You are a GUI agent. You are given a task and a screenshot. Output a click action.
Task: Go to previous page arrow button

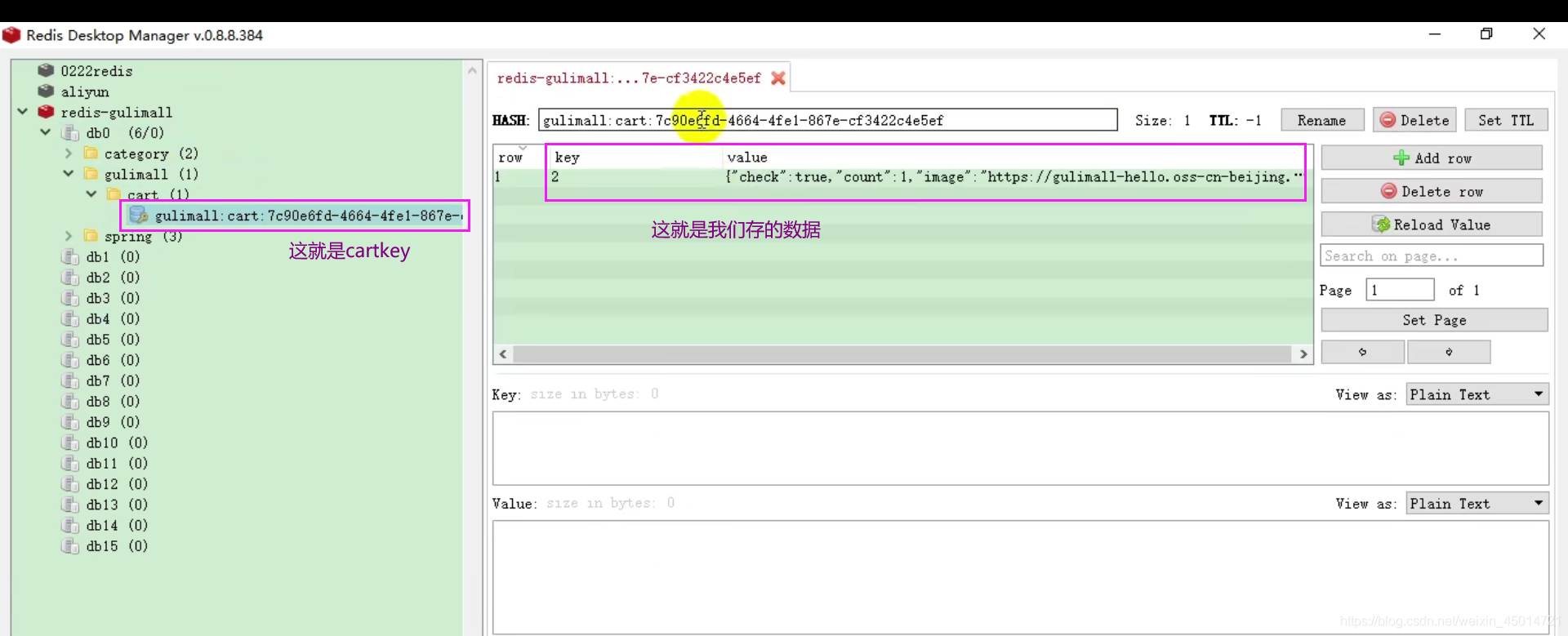pos(1362,352)
